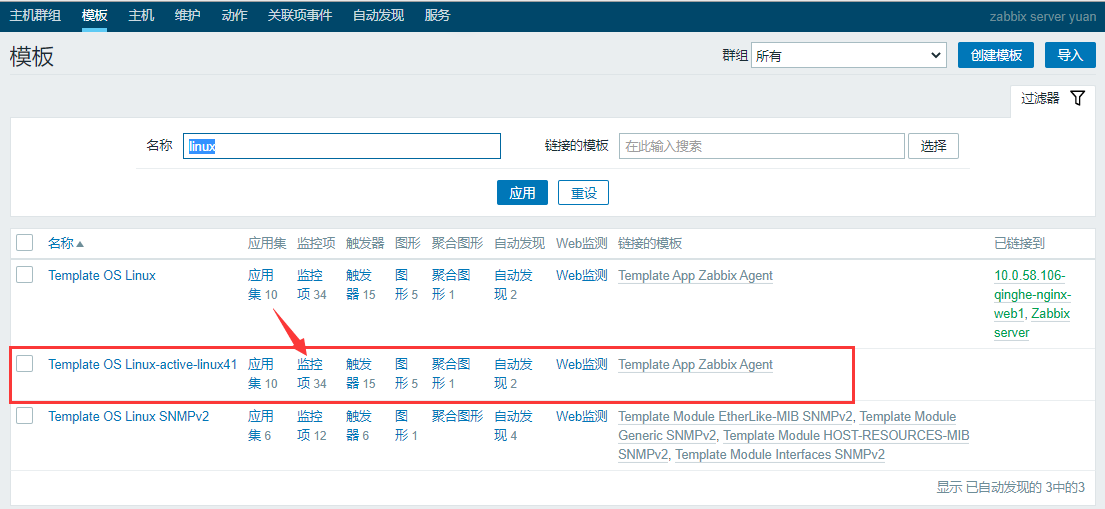Open Template OS Linux-active-linux41 template link

pyautogui.click(x=142, y=364)
